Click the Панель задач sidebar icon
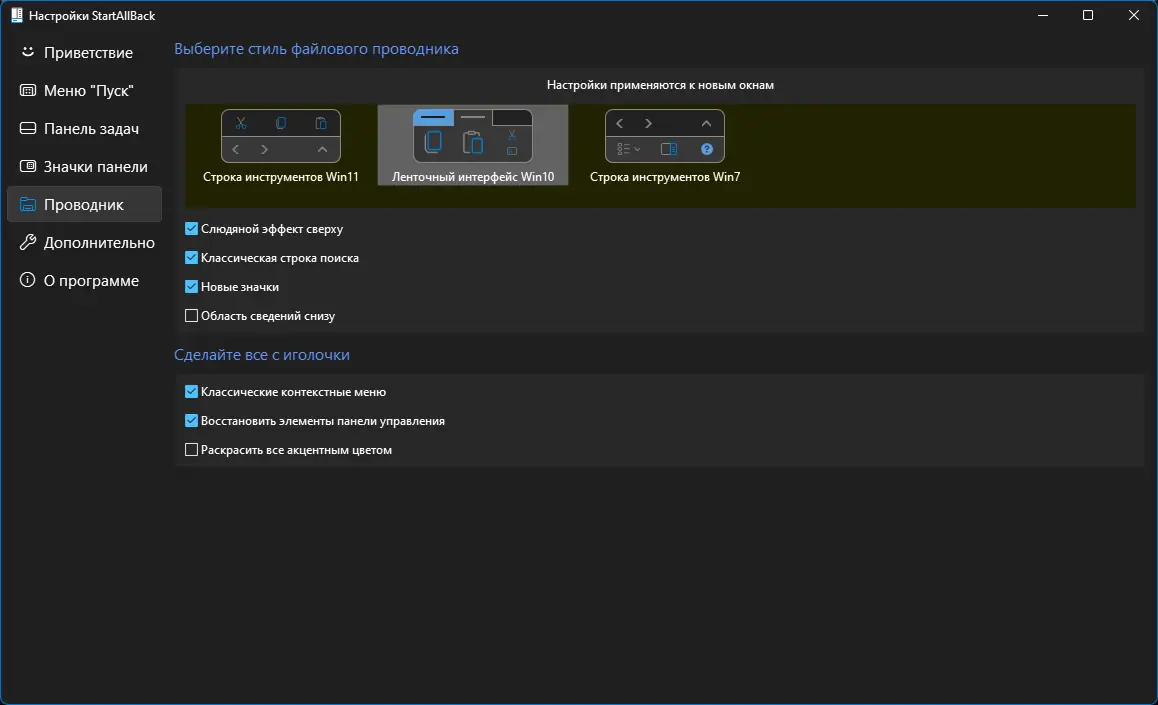Screen dimensions: 1158x705 [x=27, y=128]
